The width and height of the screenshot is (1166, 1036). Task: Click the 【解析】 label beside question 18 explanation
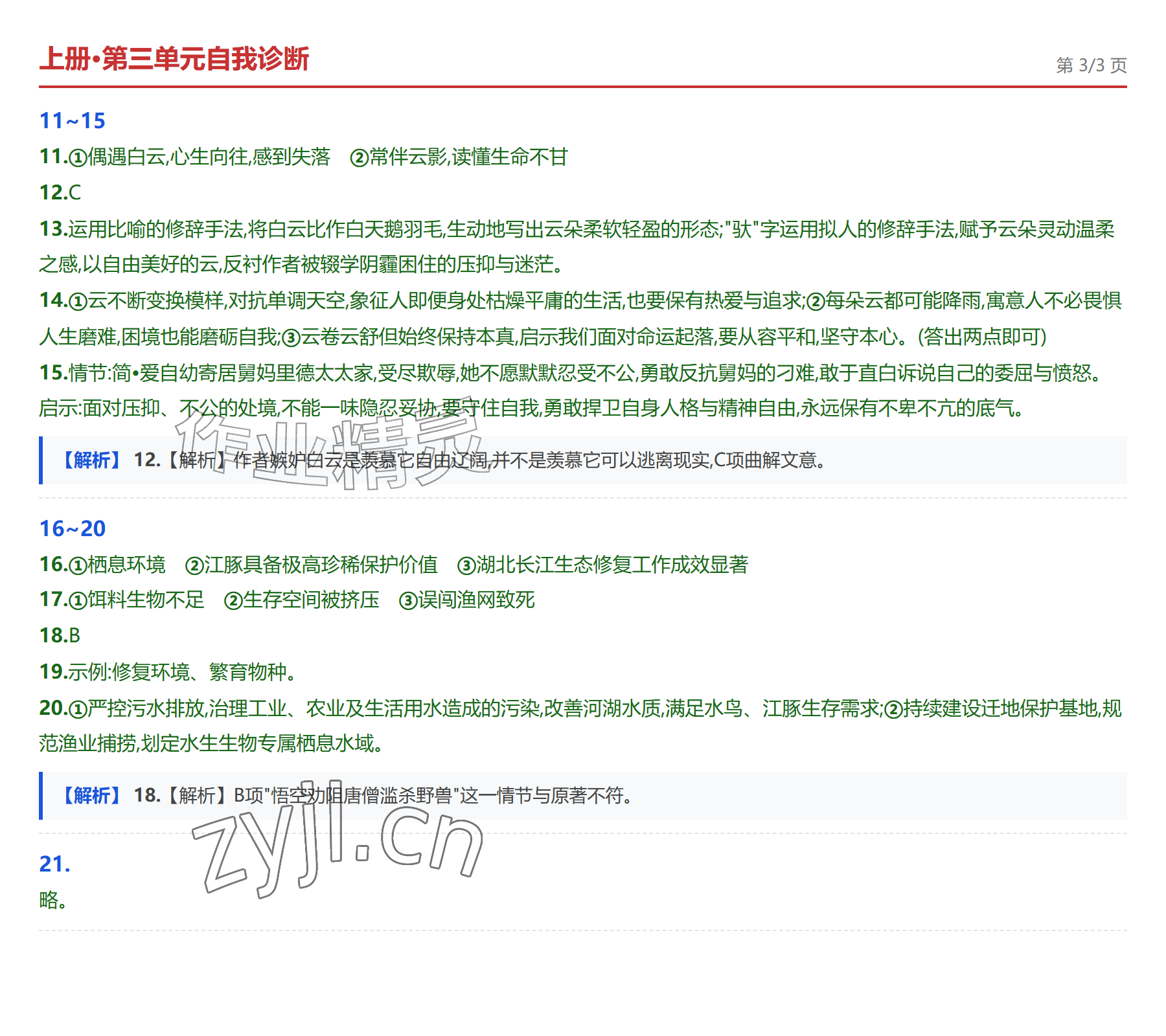[x=92, y=795]
